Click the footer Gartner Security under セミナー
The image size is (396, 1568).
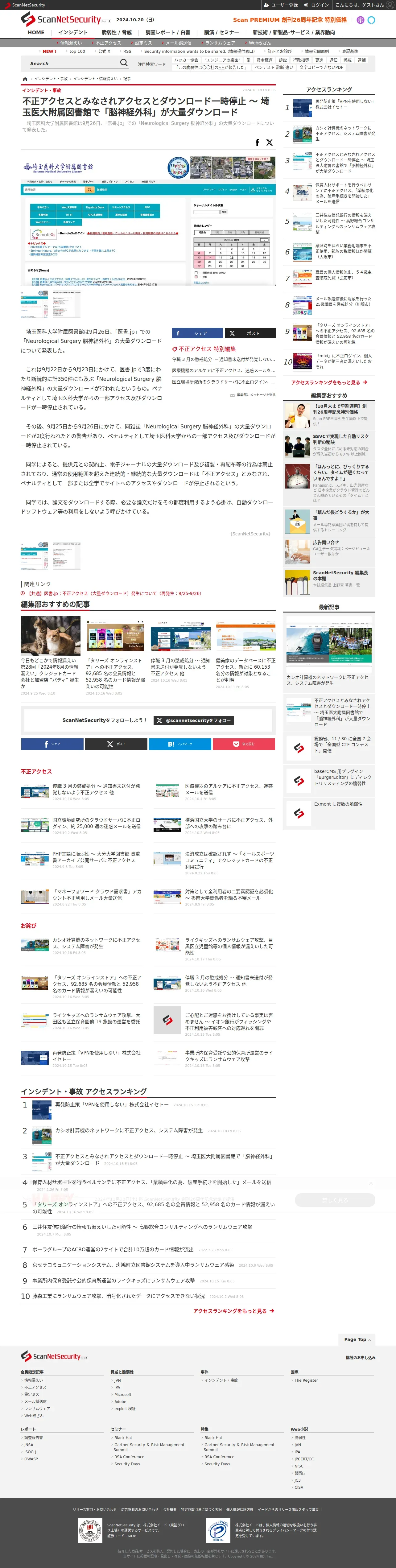coord(149,1447)
